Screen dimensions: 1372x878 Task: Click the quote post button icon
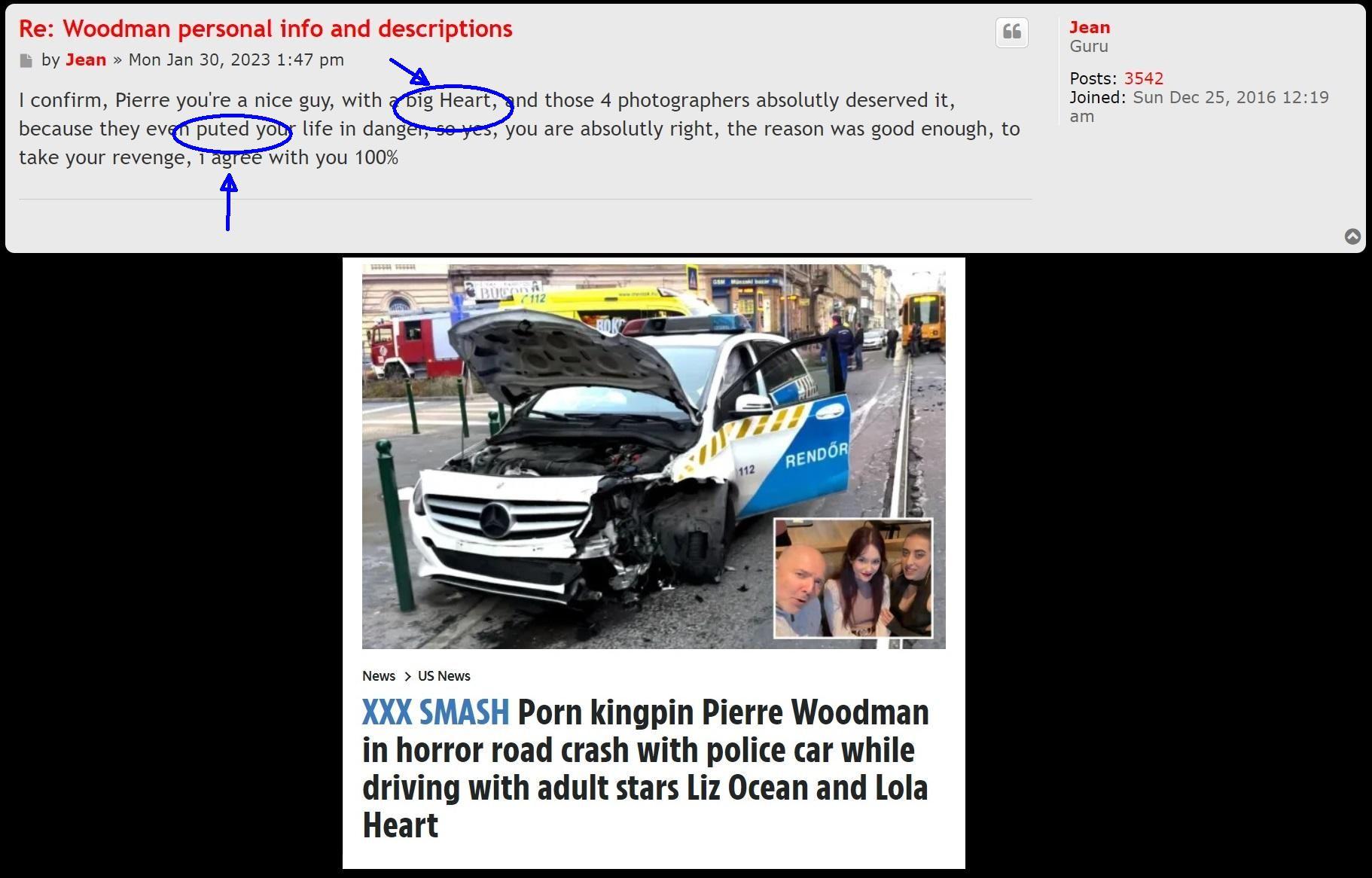1011,32
